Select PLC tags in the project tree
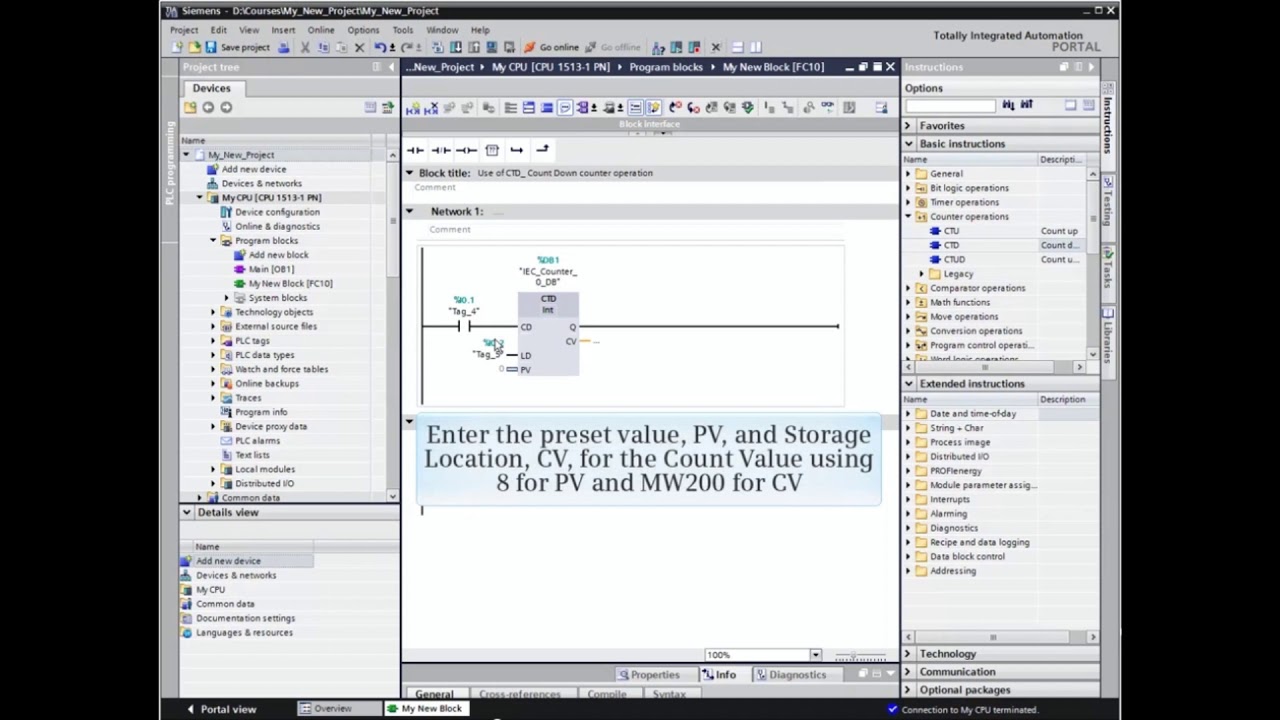Screen dimensions: 1280x720 [252, 340]
